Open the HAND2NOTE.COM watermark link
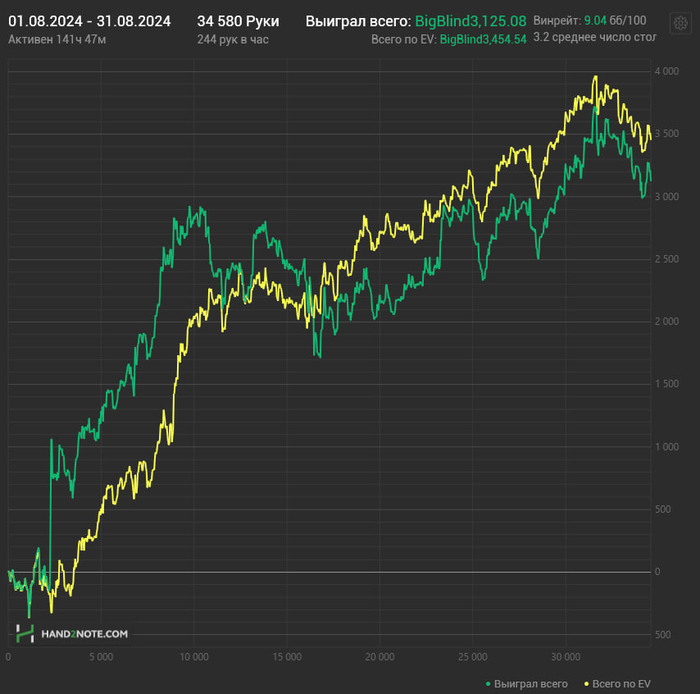This screenshot has height=694, width=700. pyautogui.click(x=84, y=634)
